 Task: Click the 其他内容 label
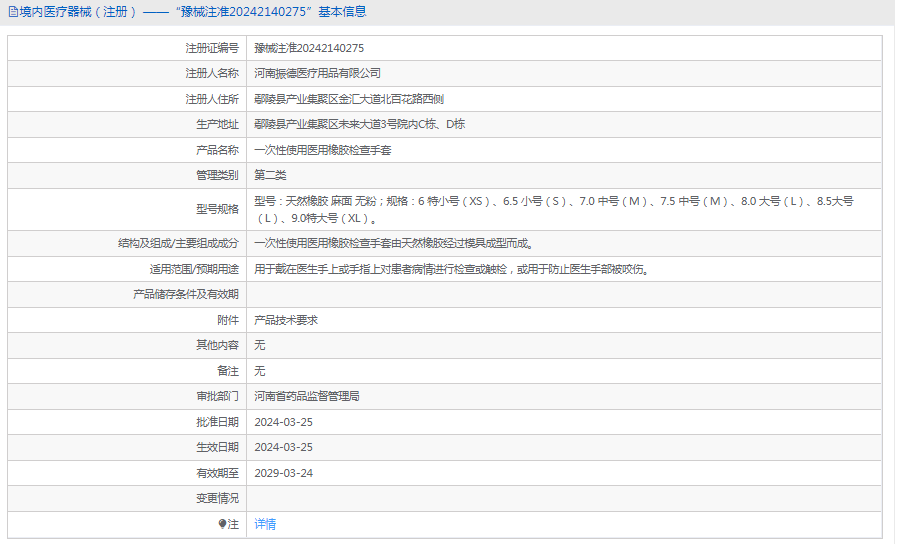217,345
